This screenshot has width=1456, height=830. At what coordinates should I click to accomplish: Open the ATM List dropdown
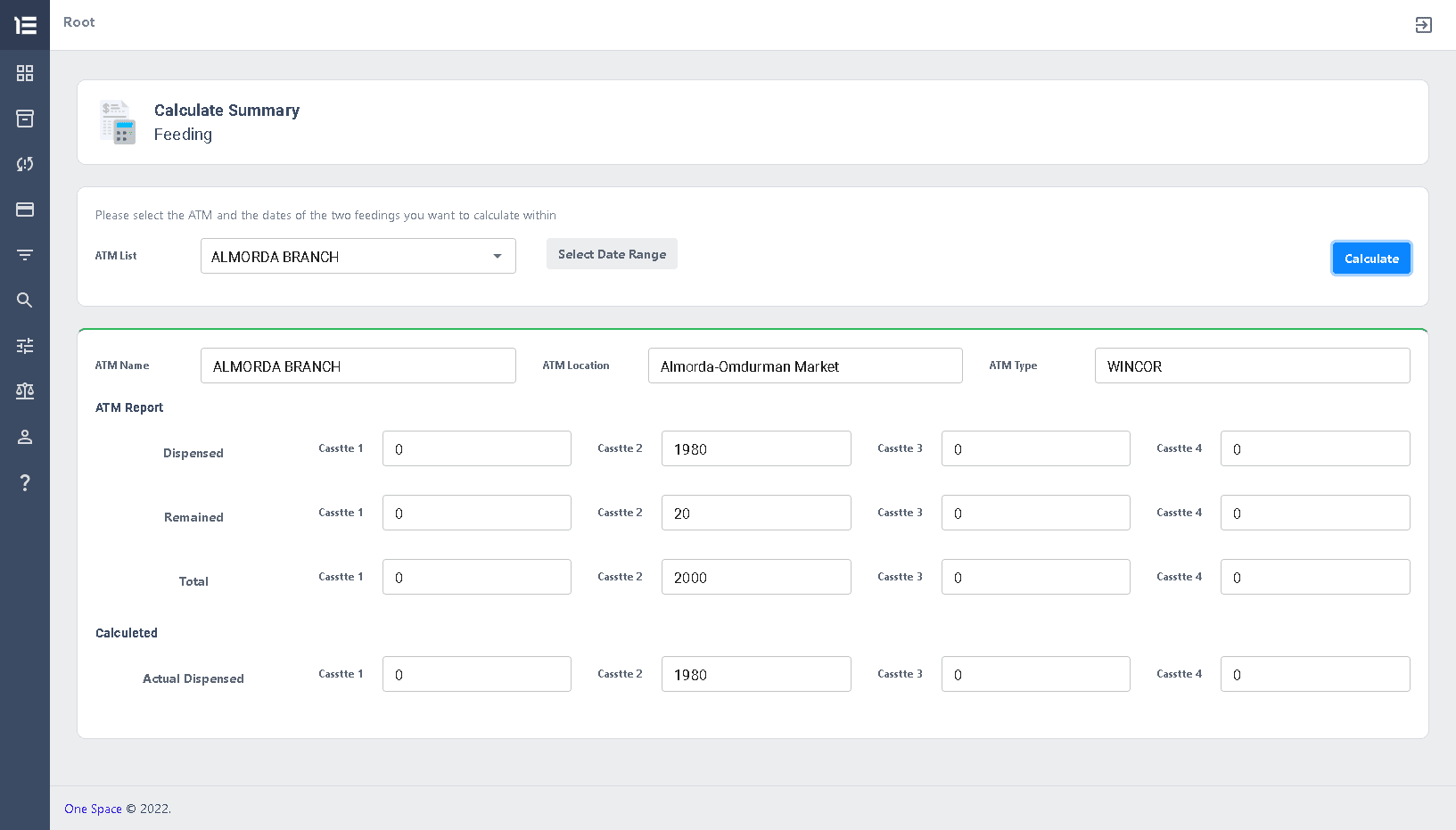[x=358, y=256]
